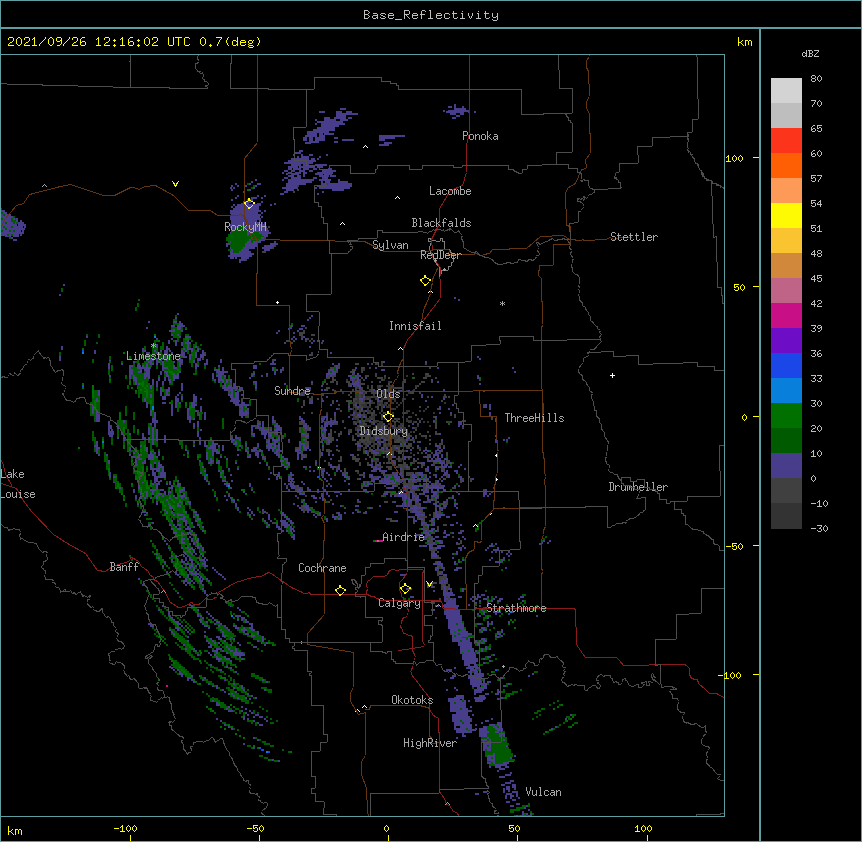Click the Didsbury label
Viewport: 862px width, 842px height.
[384, 431]
